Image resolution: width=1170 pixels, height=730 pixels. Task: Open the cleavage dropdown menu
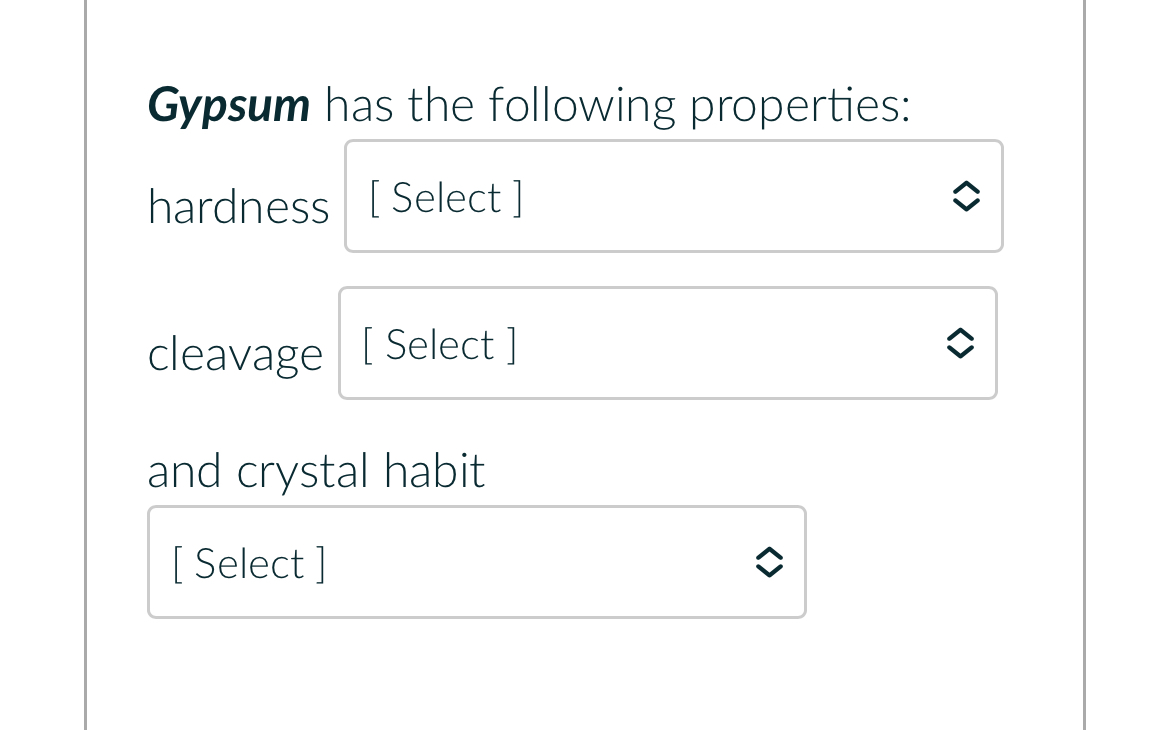tap(667, 343)
